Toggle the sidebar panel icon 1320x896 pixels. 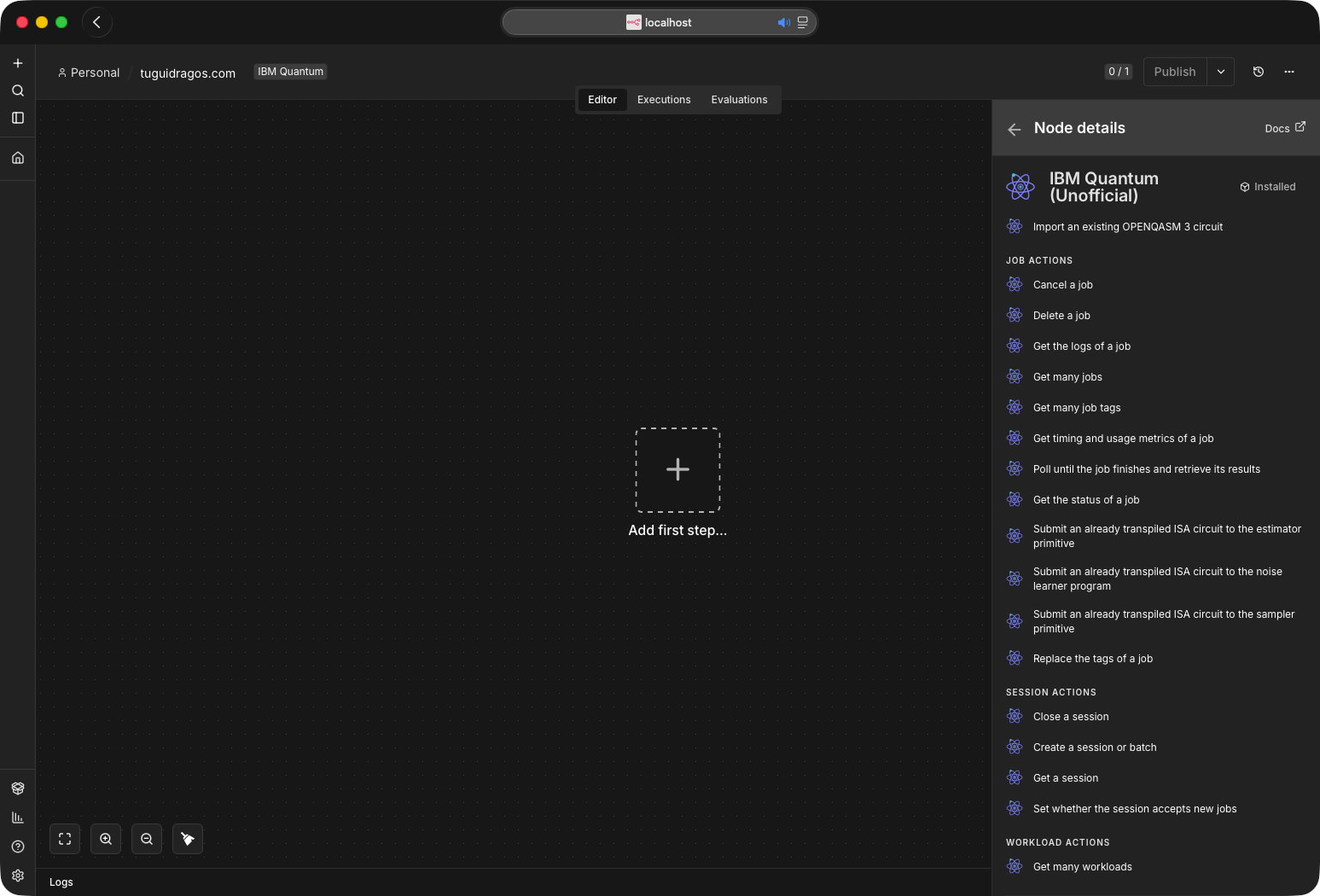18,118
